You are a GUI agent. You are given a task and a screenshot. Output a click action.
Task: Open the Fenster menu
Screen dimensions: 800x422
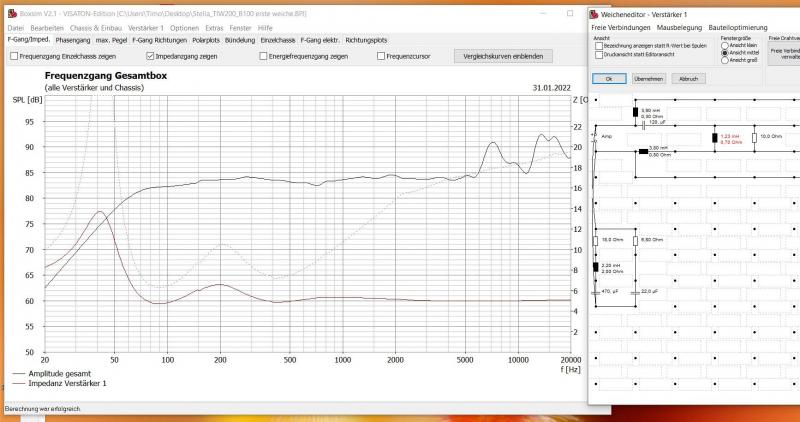pyautogui.click(x=240, y=28)
